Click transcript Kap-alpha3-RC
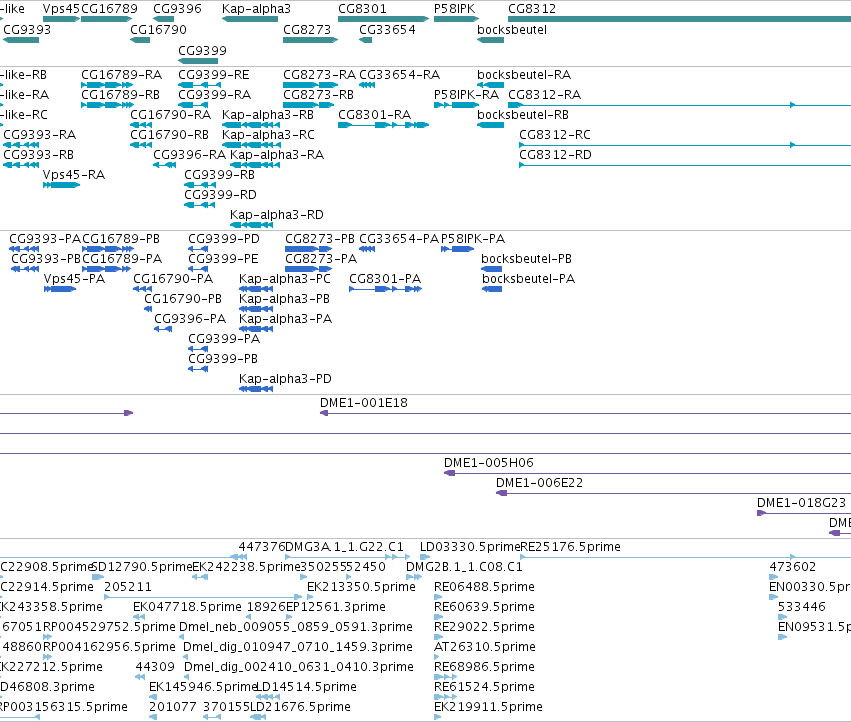This screenshot has height=722, width=851. [251, 145]
